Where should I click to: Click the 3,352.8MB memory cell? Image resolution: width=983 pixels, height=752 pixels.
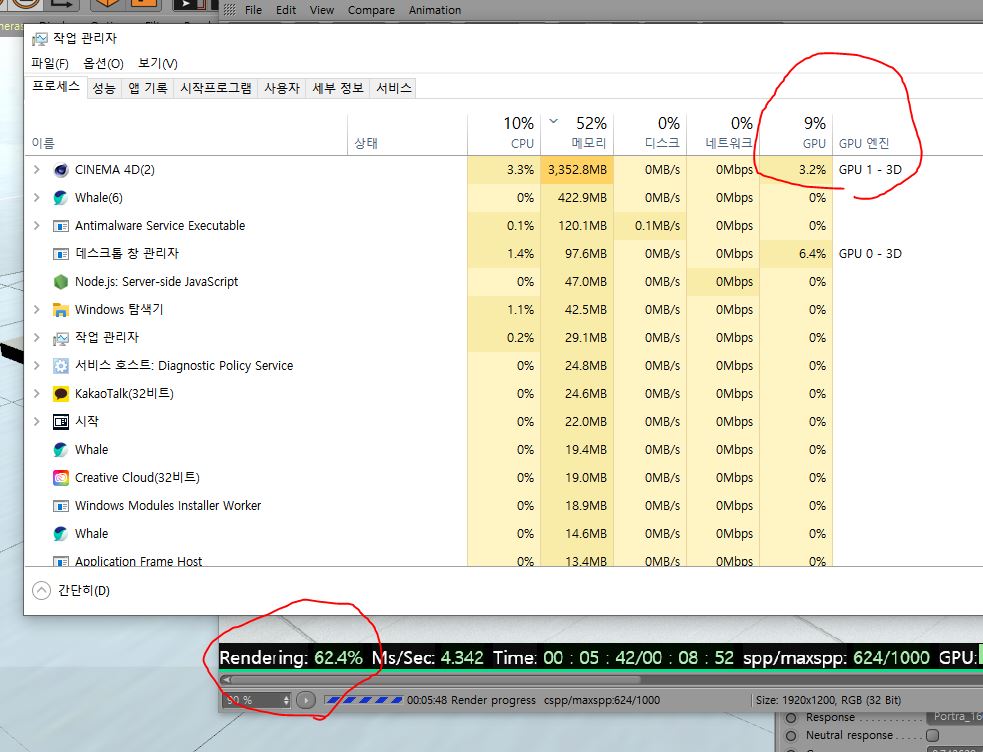tap(577, 170)
